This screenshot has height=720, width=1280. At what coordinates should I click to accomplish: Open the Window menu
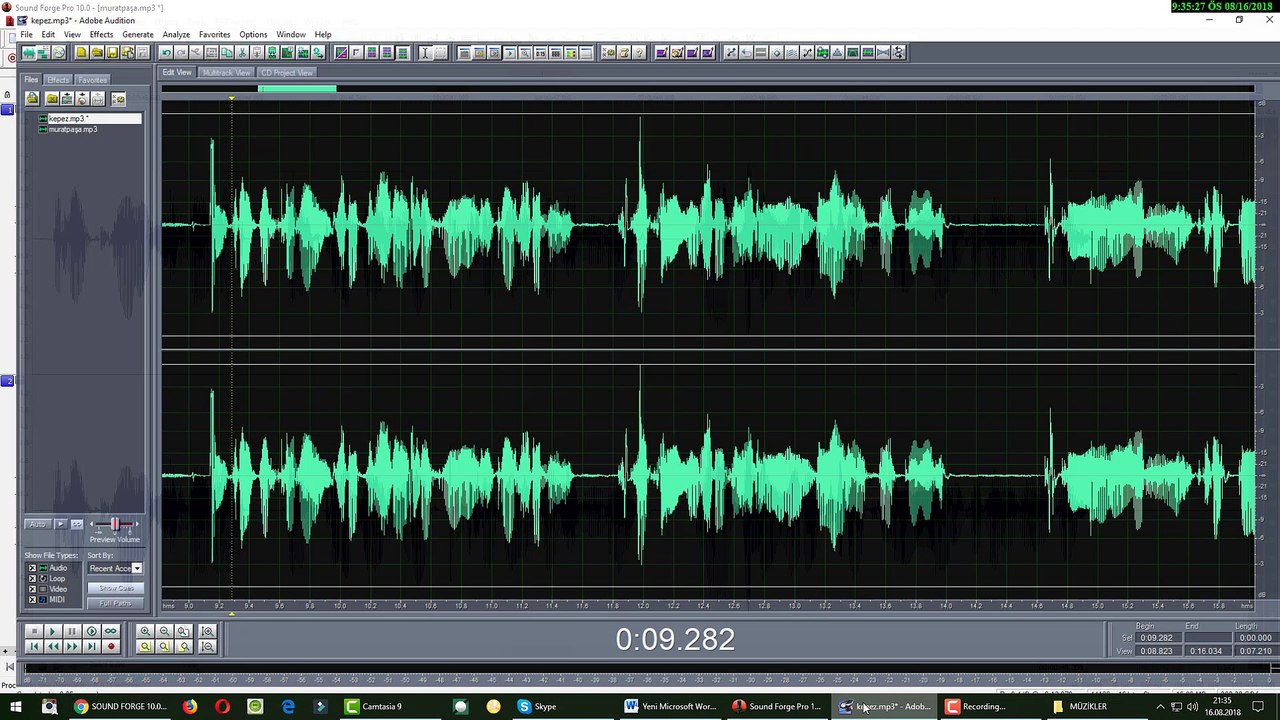pos(291,34)
